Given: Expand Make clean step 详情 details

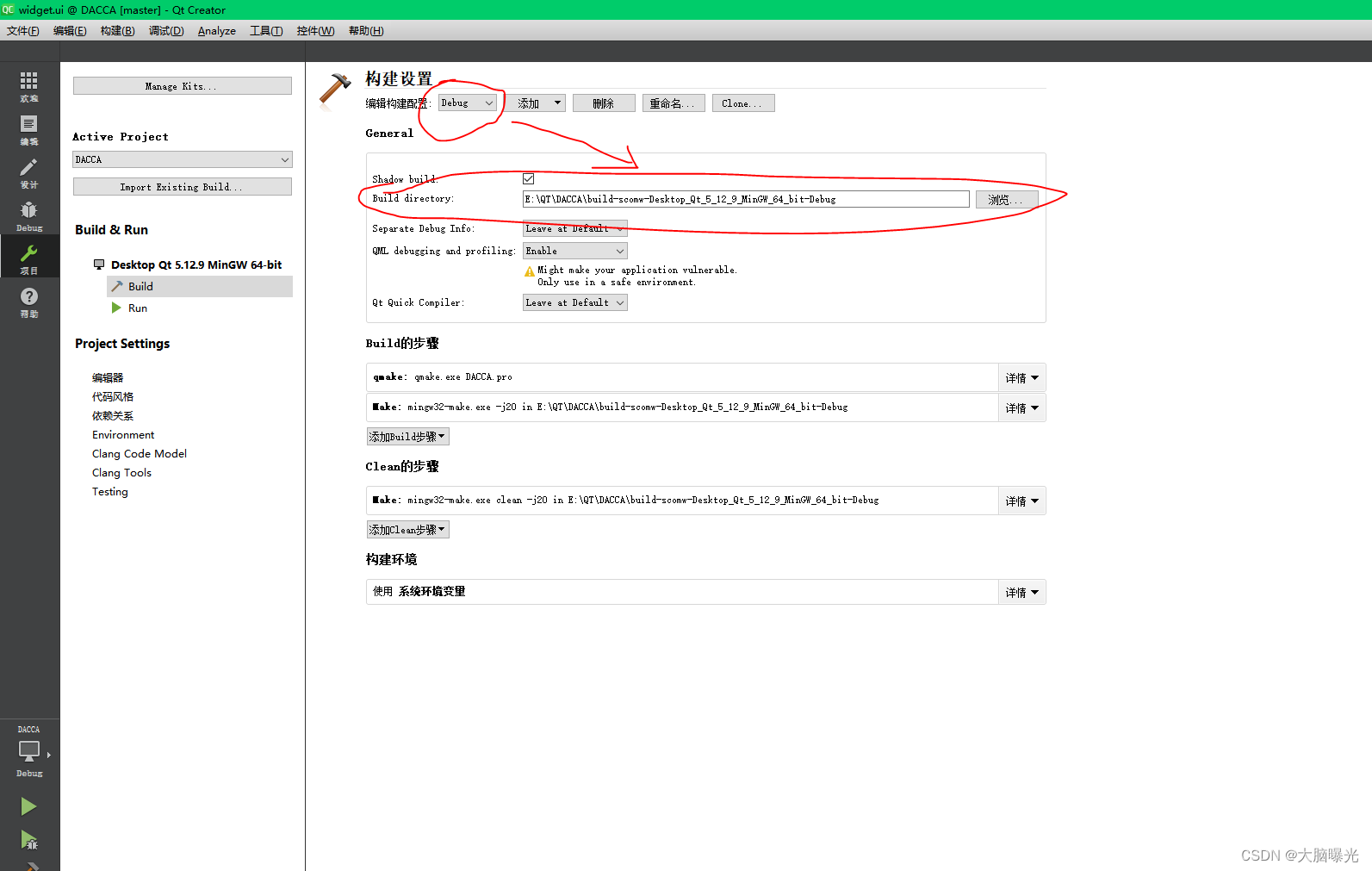Looking at the screenshot, I should 1021,501.
